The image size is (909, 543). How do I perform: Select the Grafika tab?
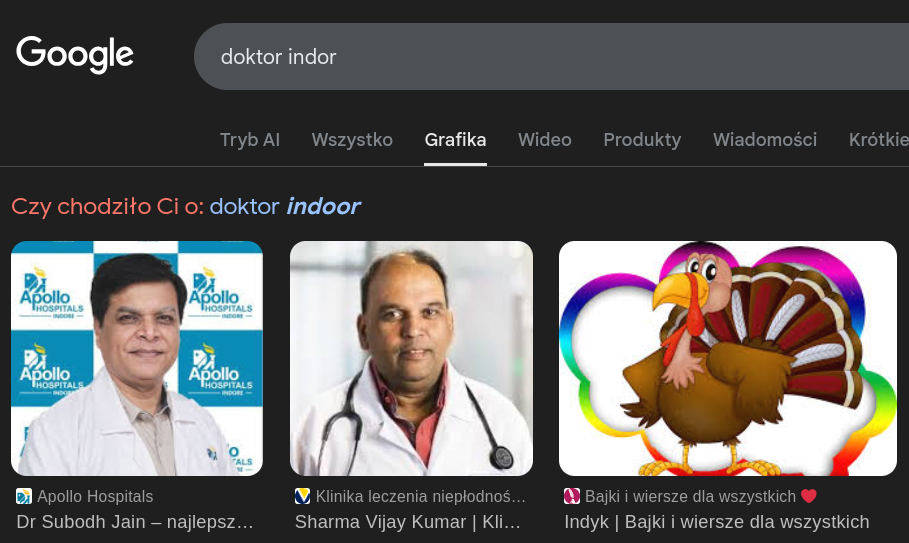(455, 140)
